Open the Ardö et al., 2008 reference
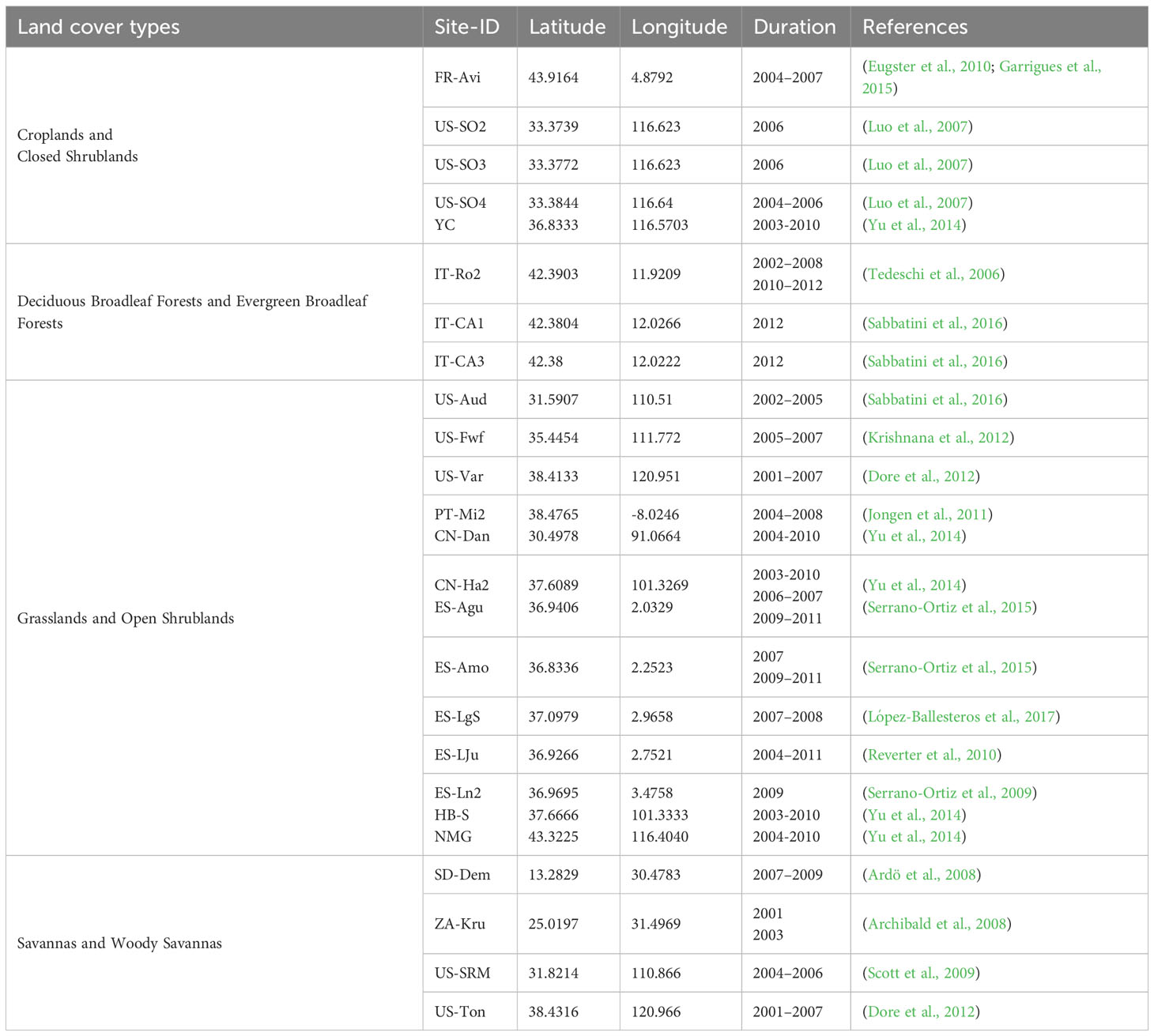 (922, 875)
